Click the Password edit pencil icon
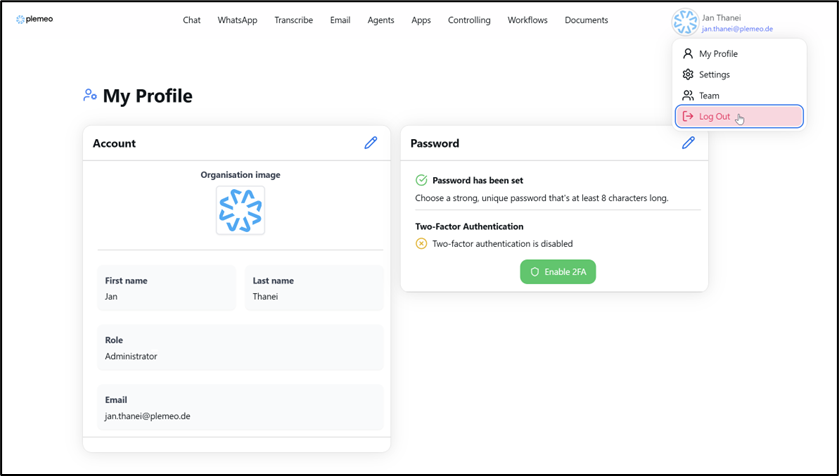This screenshot has height=476, width=839. pyautogui.click(x=688, y=143)
